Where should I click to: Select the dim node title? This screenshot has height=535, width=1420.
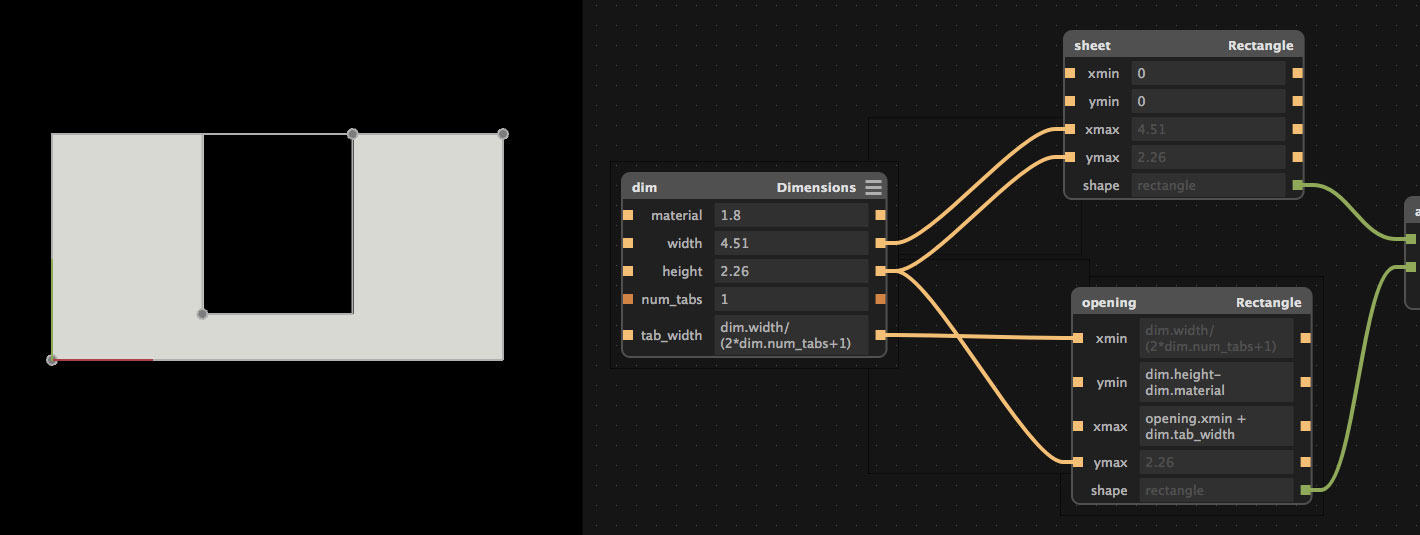pos(643,187)
